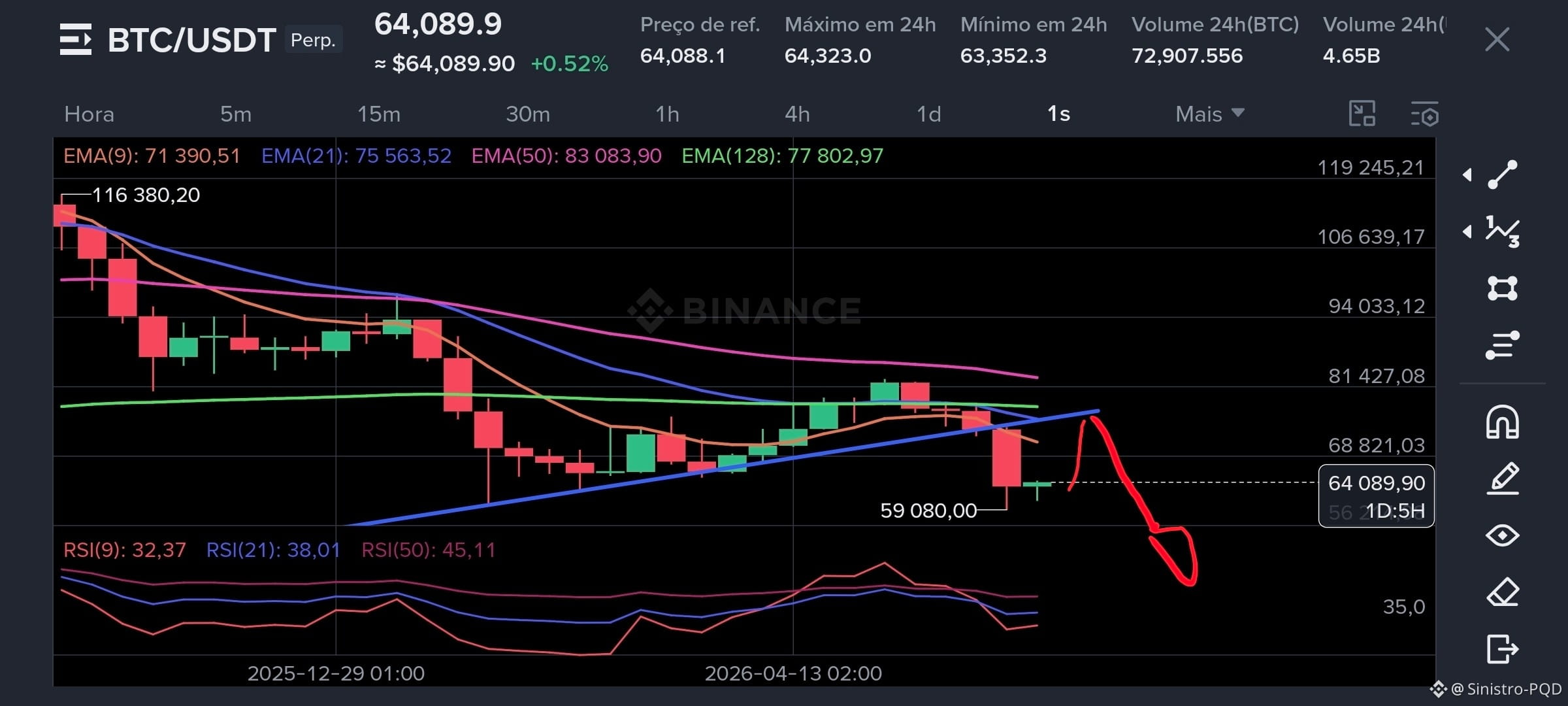Select the 1-2-3 wave pattern tool
The width and height of the screenshot is (1568, 706).
pos(1503,231)
